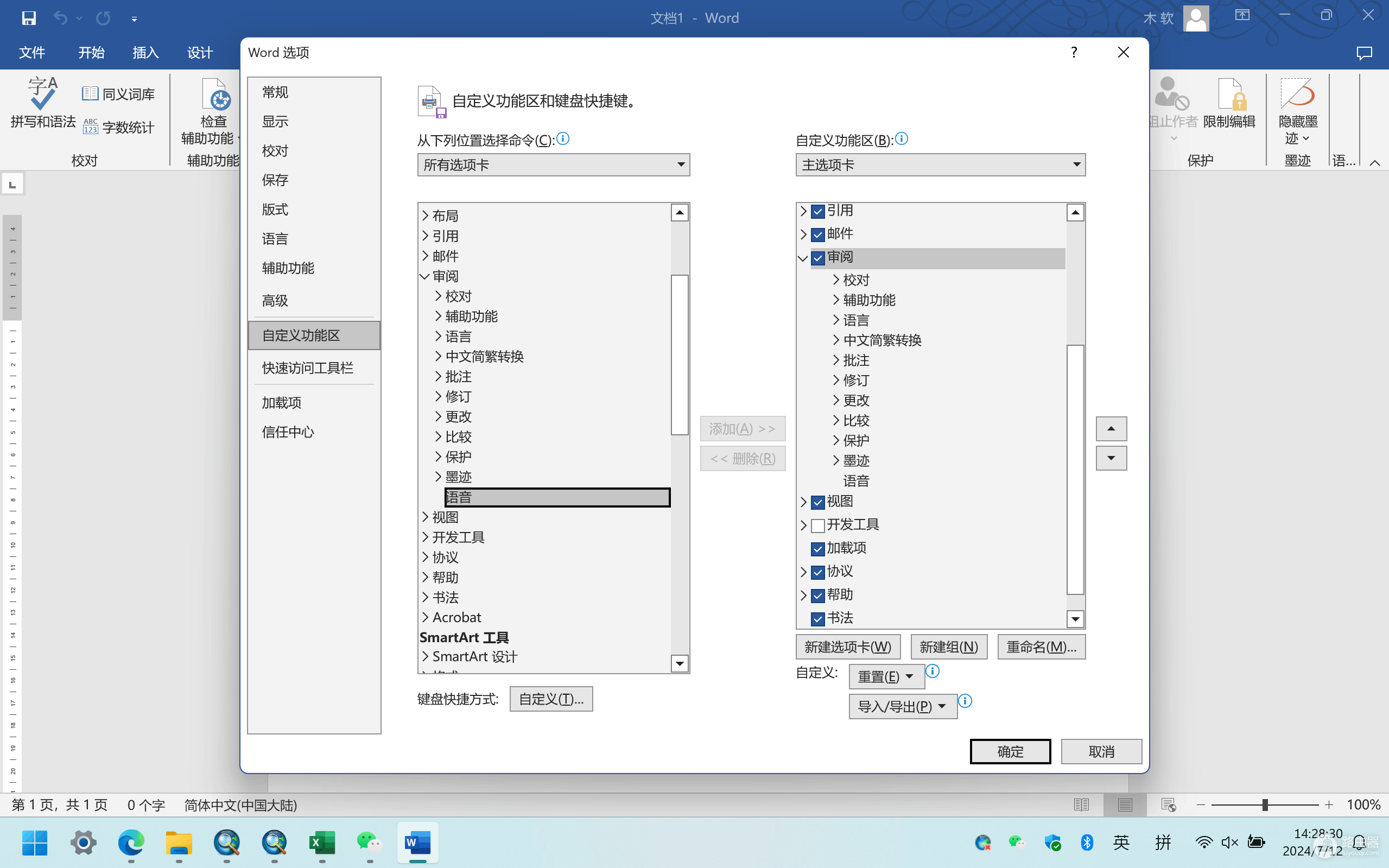Expand 校对 group in right ribbon tree
The height and width of the screenshot is (868, 1389).
[x=836, y=280]
